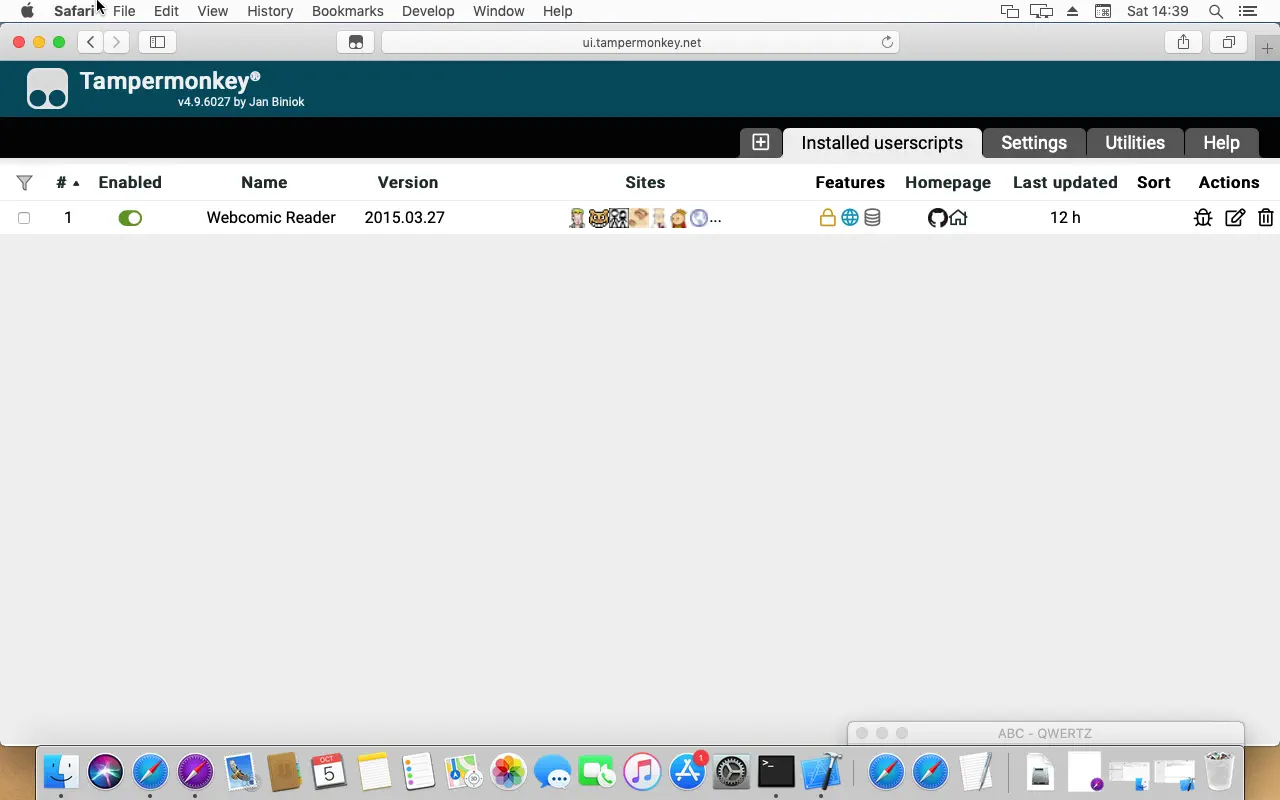Edit the Webcomic Reader script via pencil icon

pyautogui.click(x=1235, y=217)
